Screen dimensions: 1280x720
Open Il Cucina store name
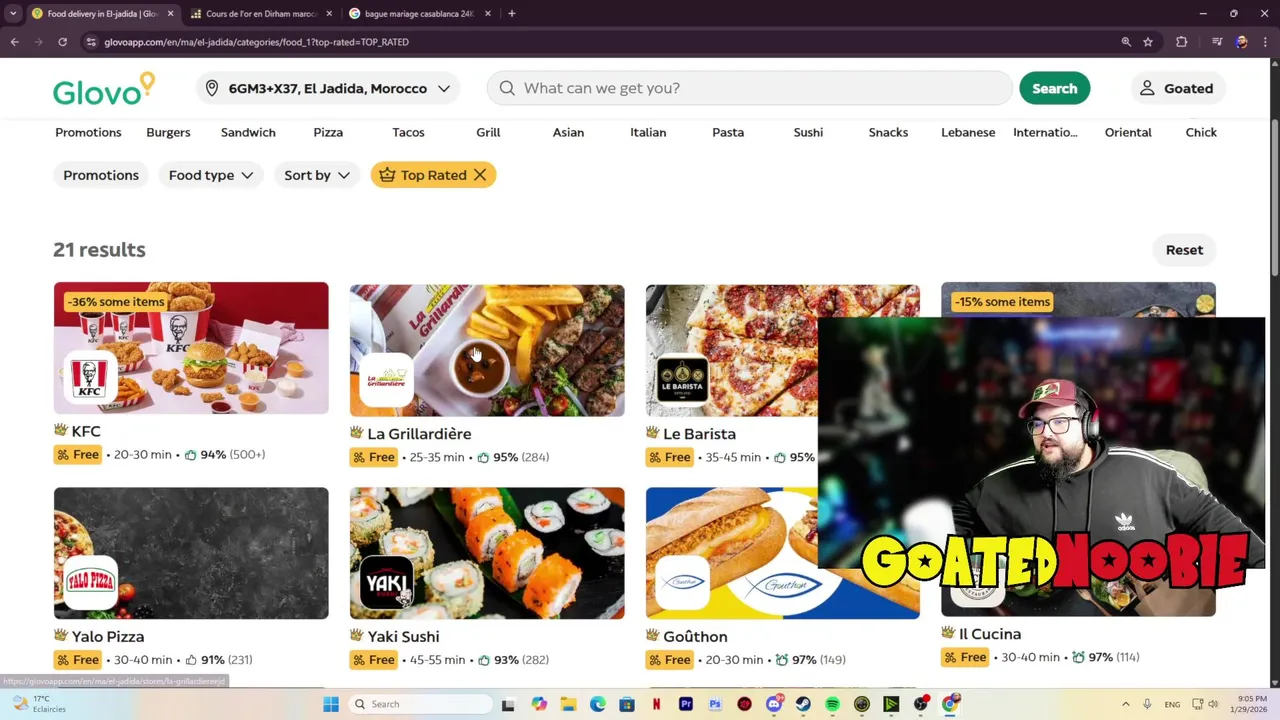pyautogui.click(x=990, y=634)
